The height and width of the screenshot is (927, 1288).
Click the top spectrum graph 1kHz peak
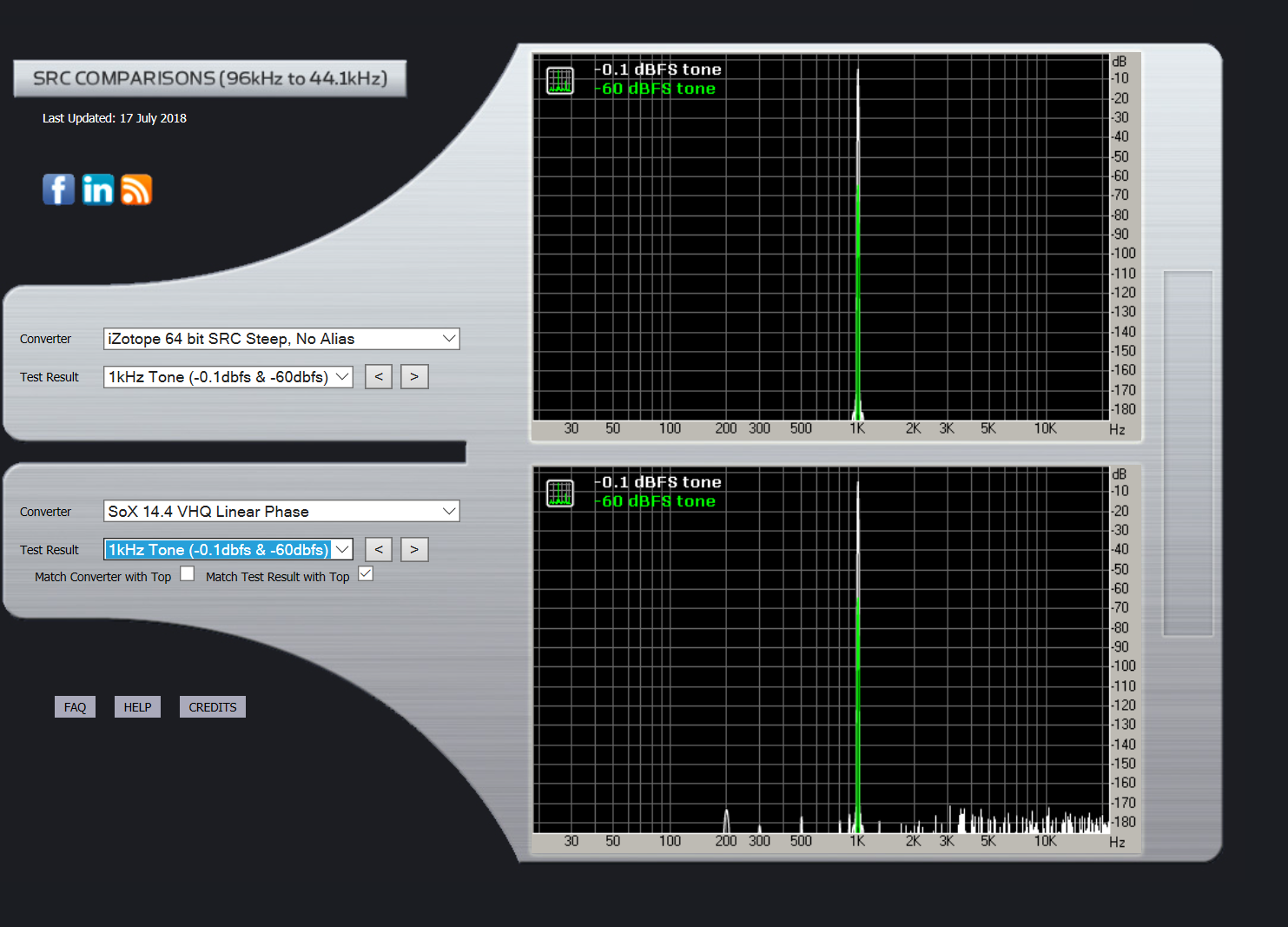pos(858,243)
